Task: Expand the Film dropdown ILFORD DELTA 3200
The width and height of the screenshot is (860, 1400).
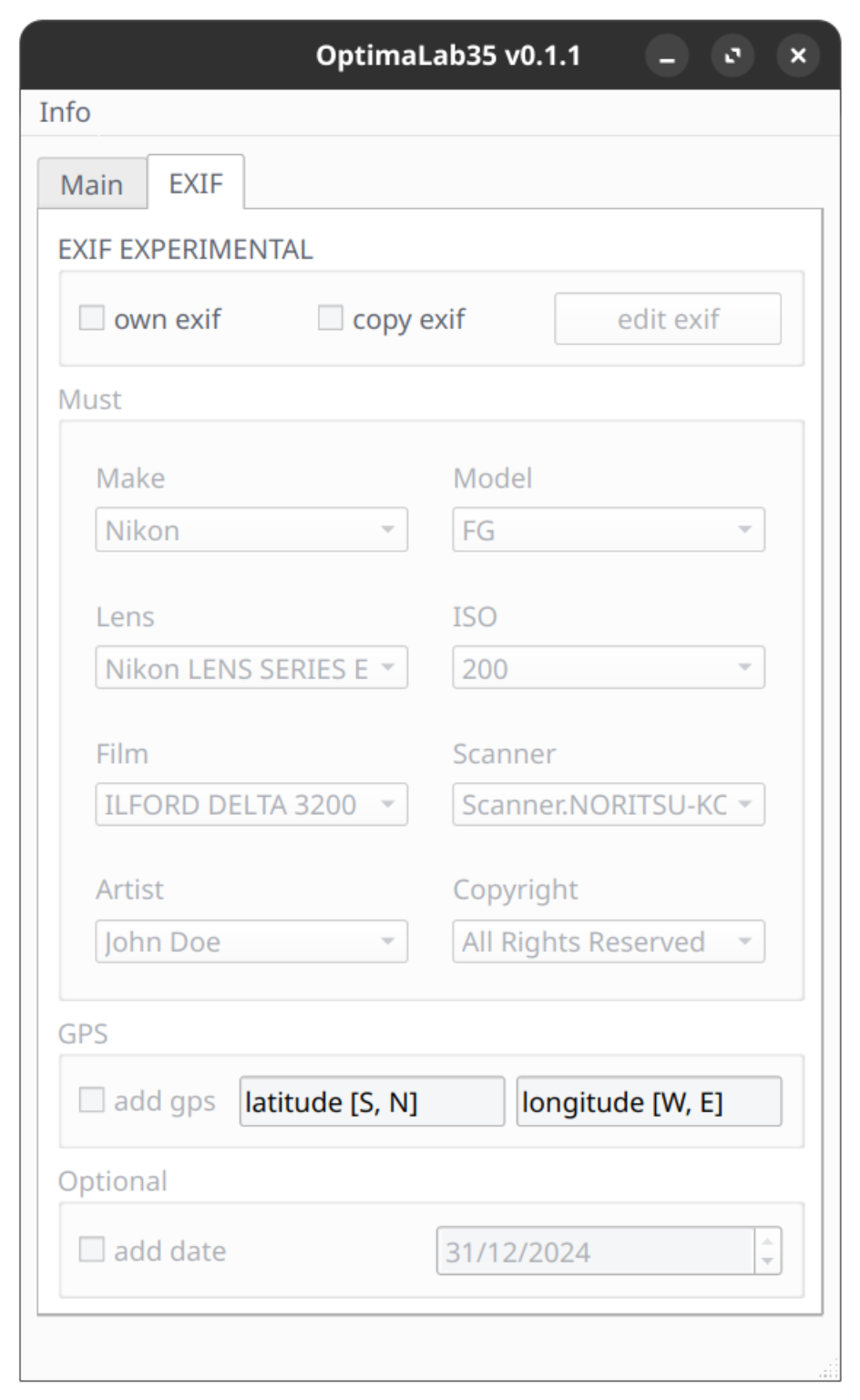Action: click(251, 805)
